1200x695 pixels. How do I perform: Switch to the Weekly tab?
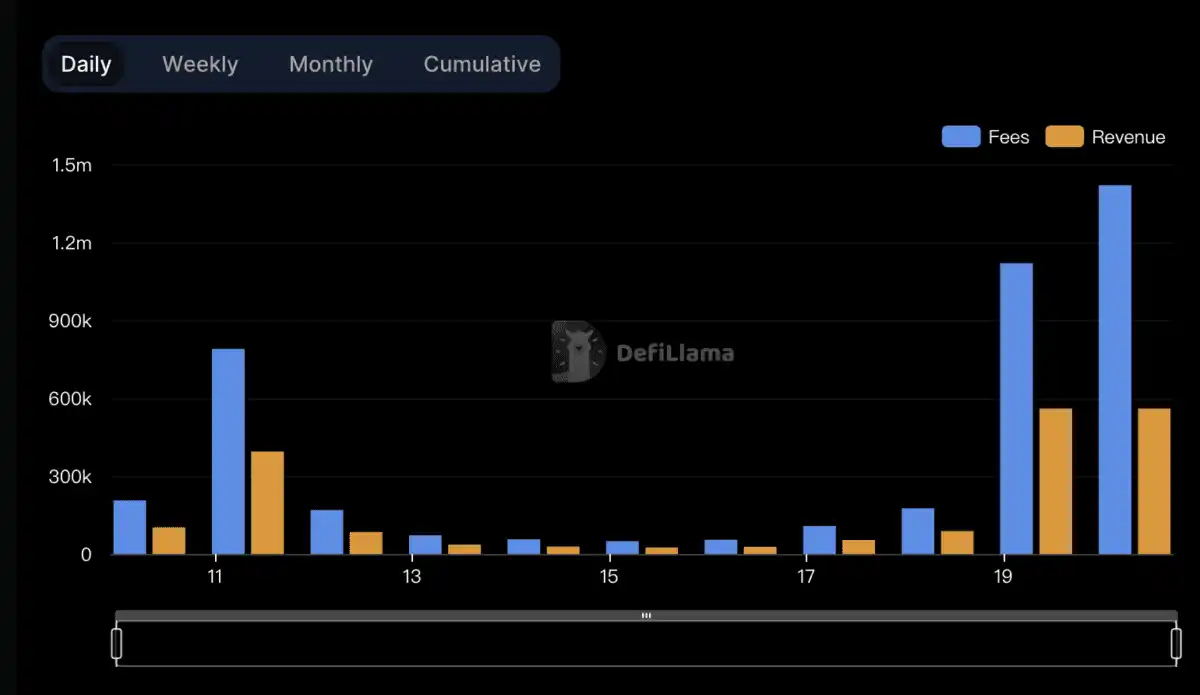click(x=200, y=64)
